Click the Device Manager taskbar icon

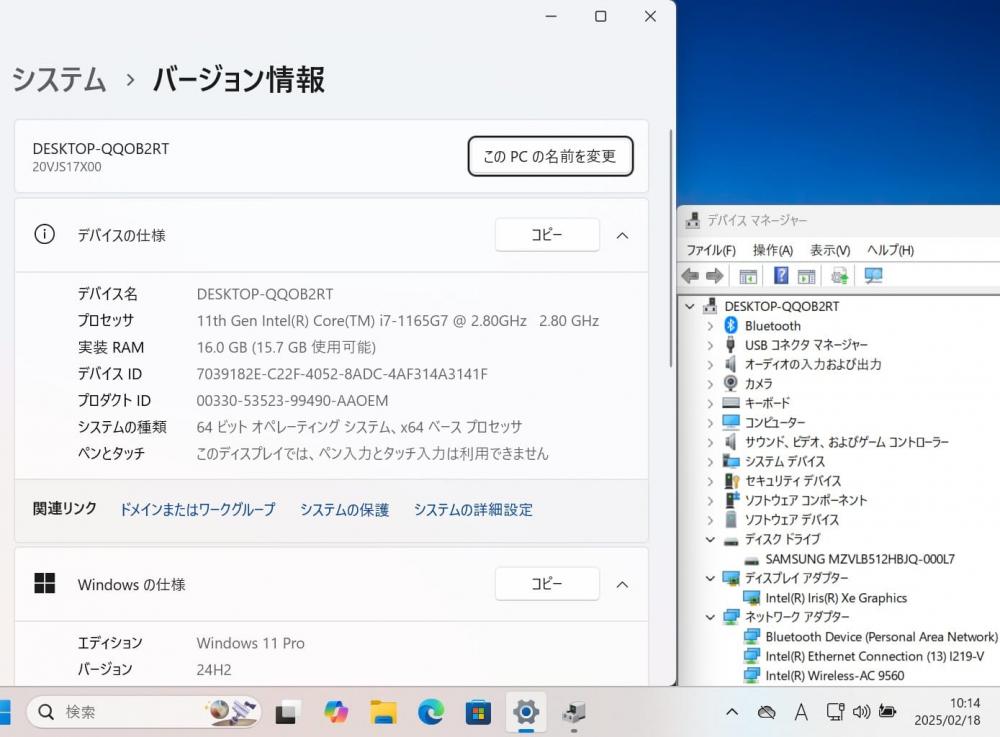point(574,712)
